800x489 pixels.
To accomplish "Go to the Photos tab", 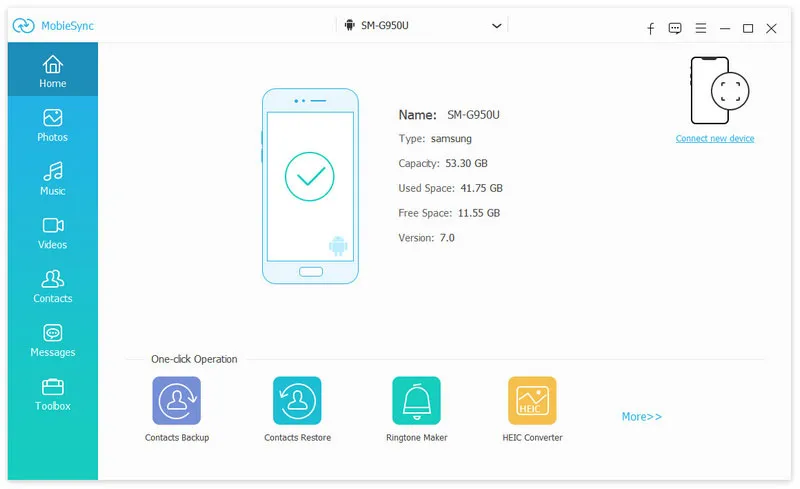I will tap(53, 125).
